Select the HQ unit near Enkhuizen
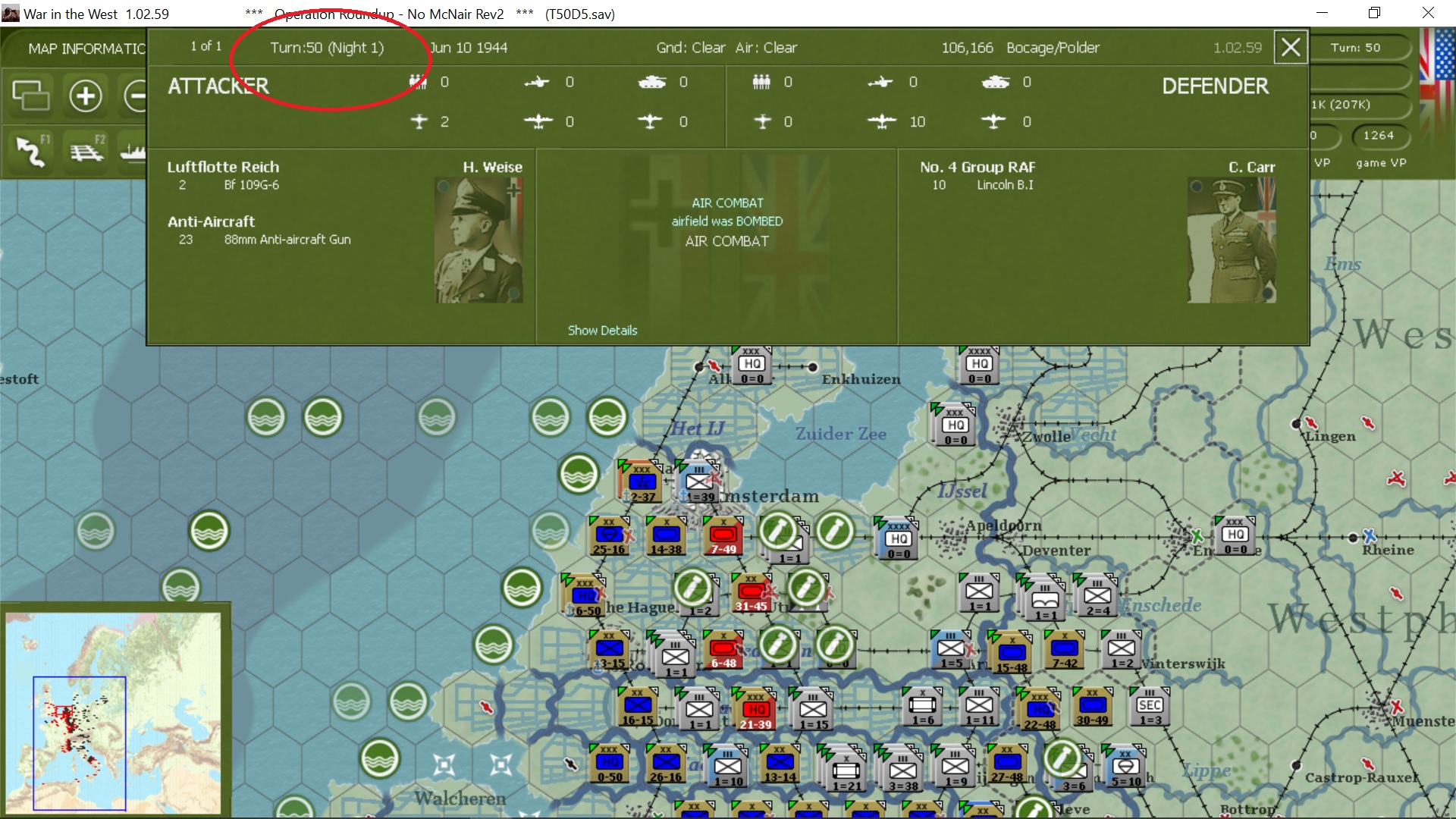 pos(752,366)
